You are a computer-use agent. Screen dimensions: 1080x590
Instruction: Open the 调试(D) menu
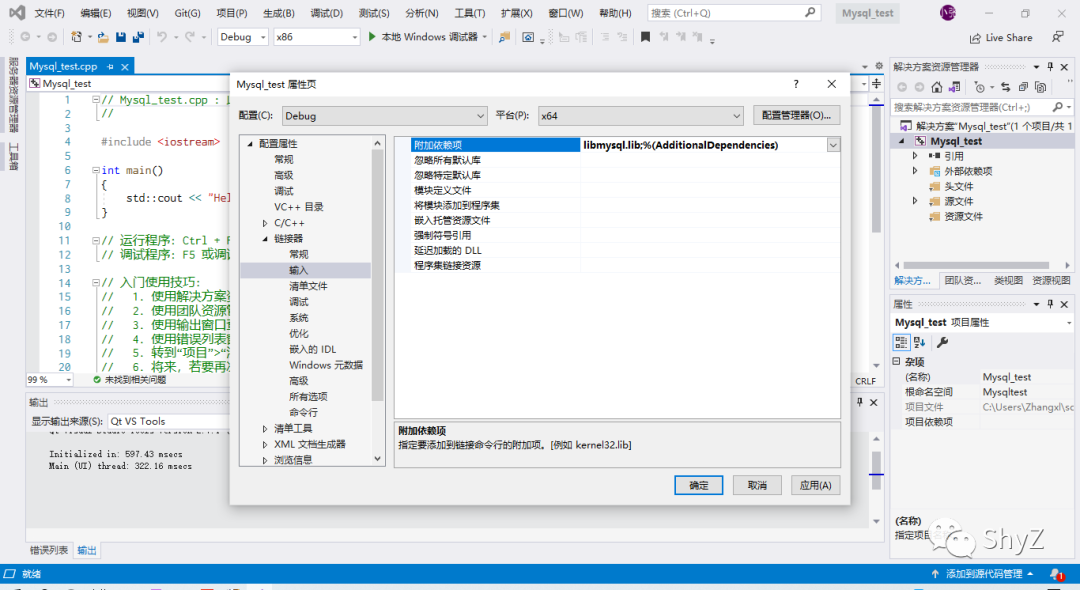click(x=326, y=13)
